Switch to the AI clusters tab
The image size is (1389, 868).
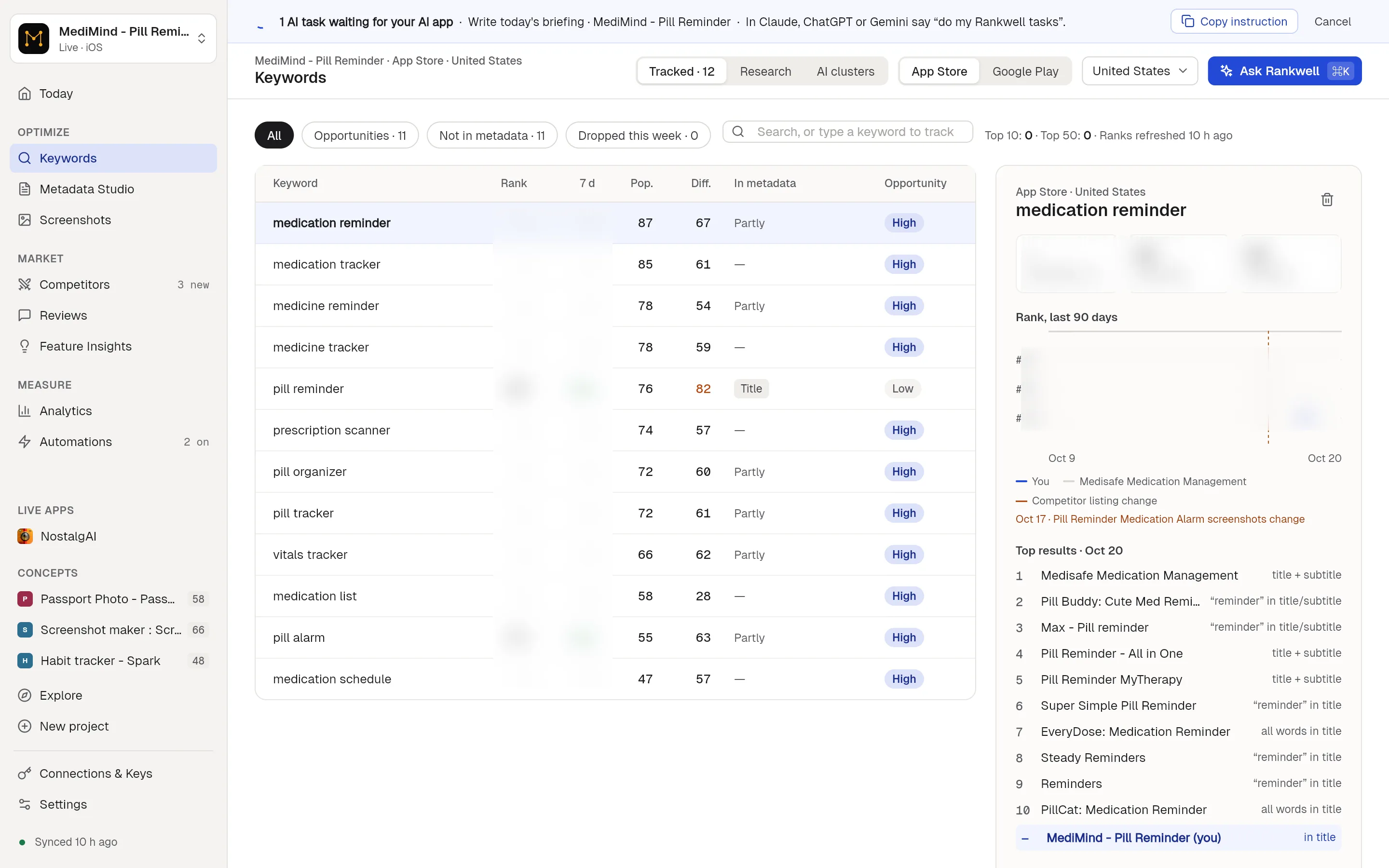pos(845,71)
